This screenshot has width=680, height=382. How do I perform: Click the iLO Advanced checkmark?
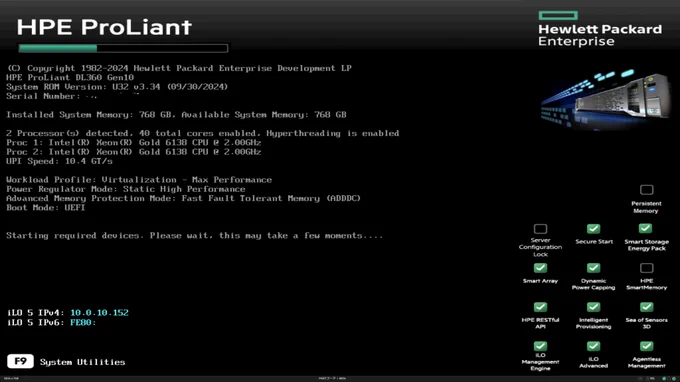[x=593, y=346]
